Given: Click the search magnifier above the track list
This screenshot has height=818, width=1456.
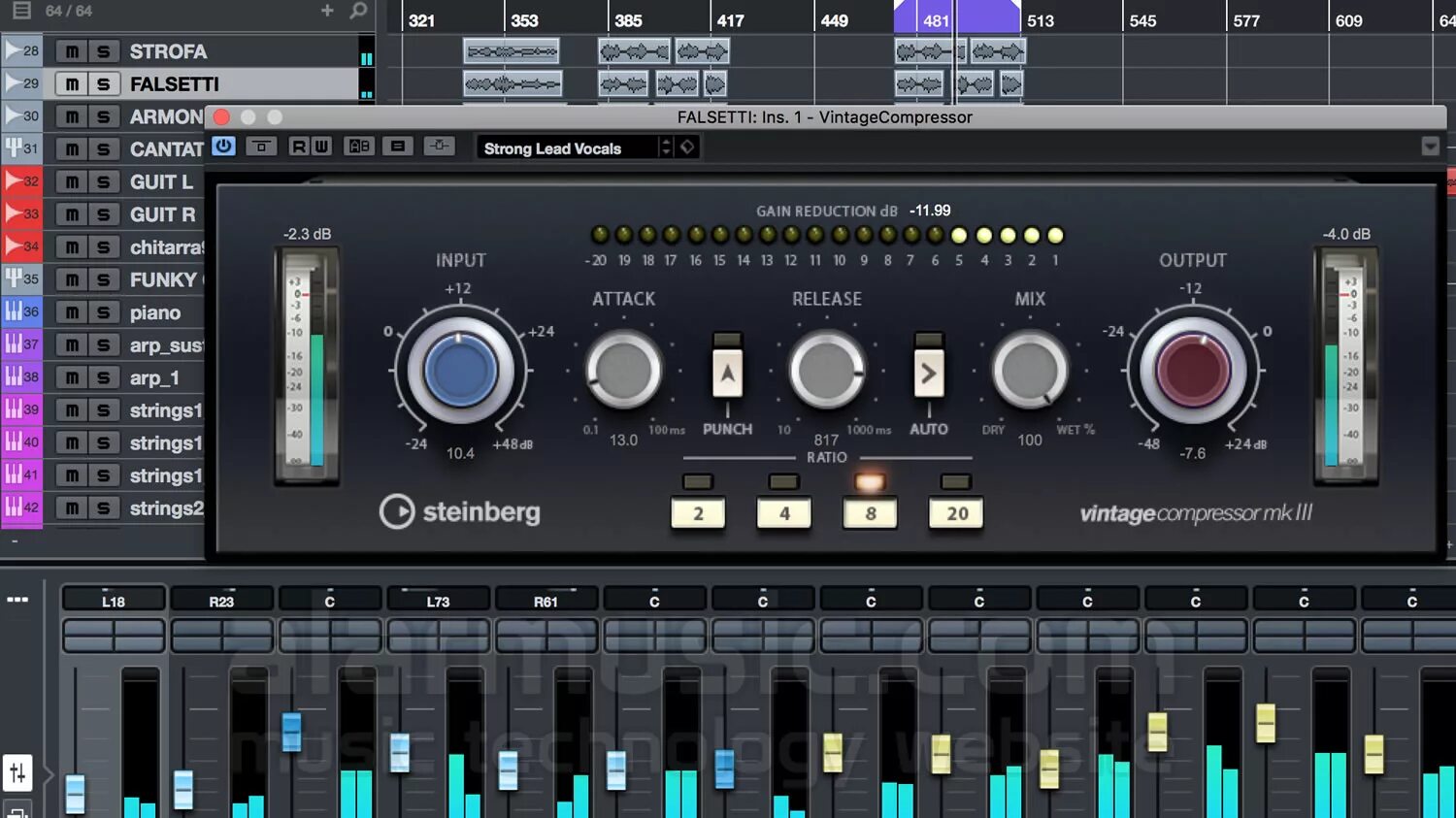Looking at the screenshot, I should pos(358,11).
